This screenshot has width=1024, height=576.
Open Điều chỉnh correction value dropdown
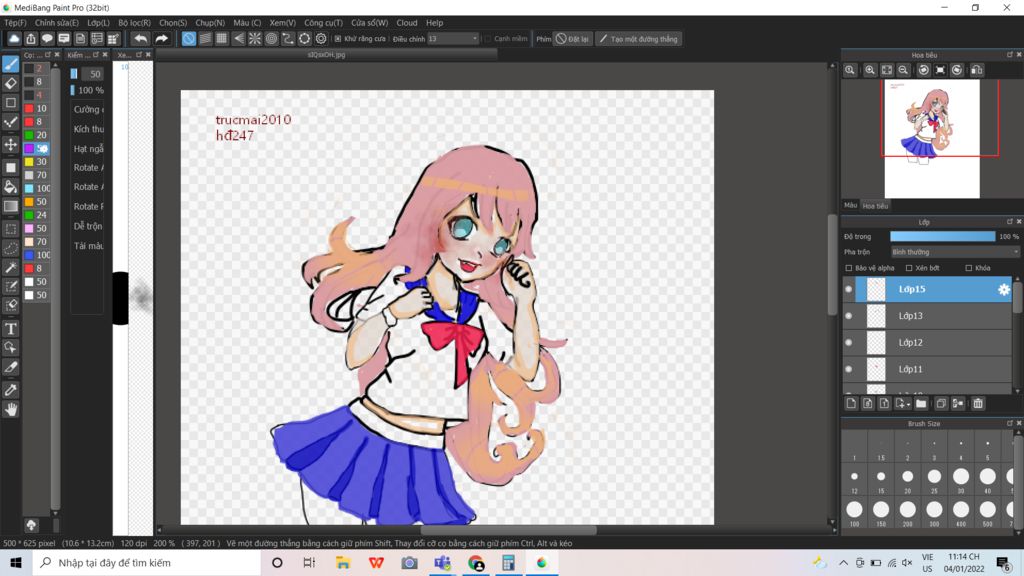pyautogui.click(x=453, y=39)
